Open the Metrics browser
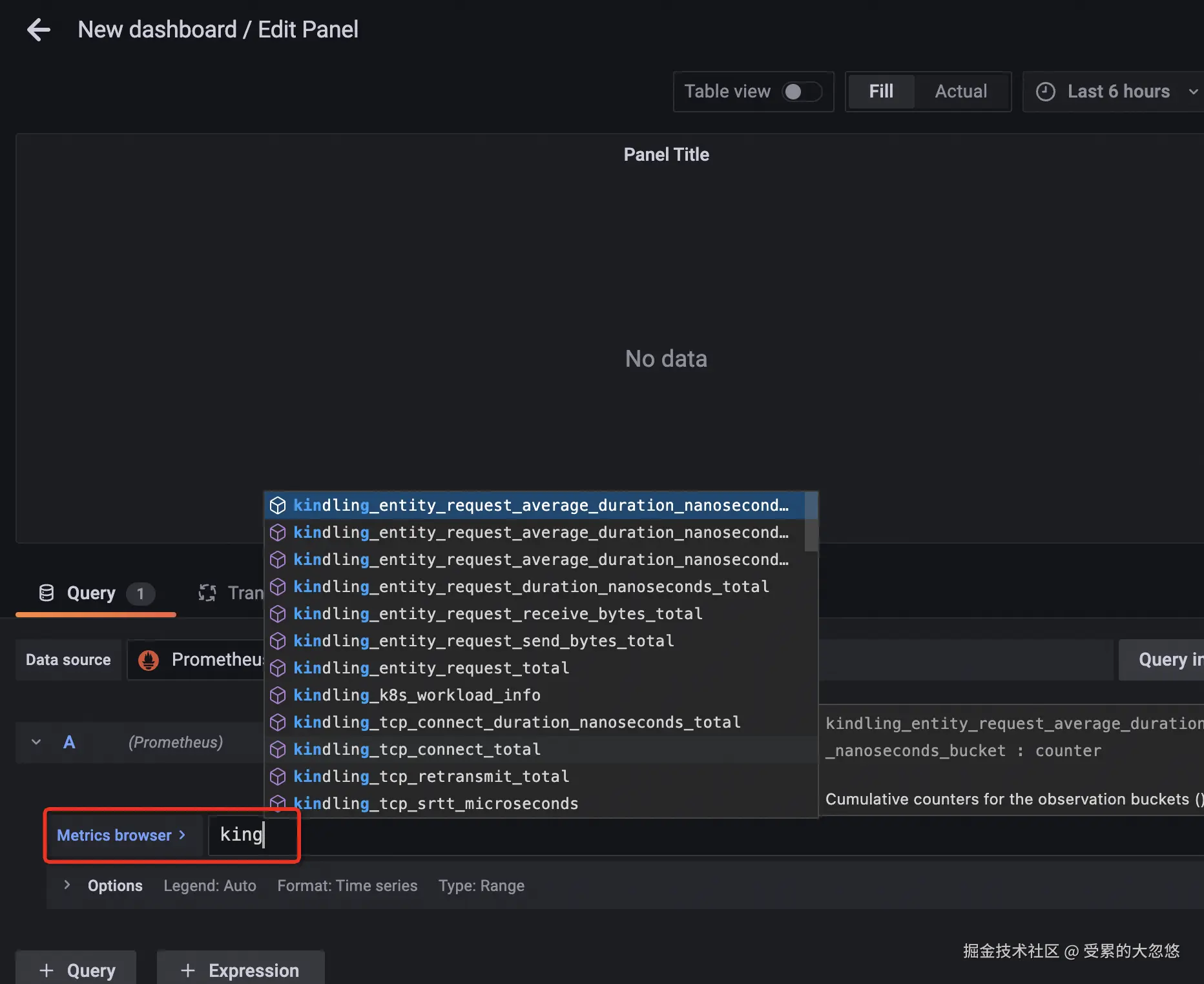Screen dimensions: 1204x984 point(122,835)
